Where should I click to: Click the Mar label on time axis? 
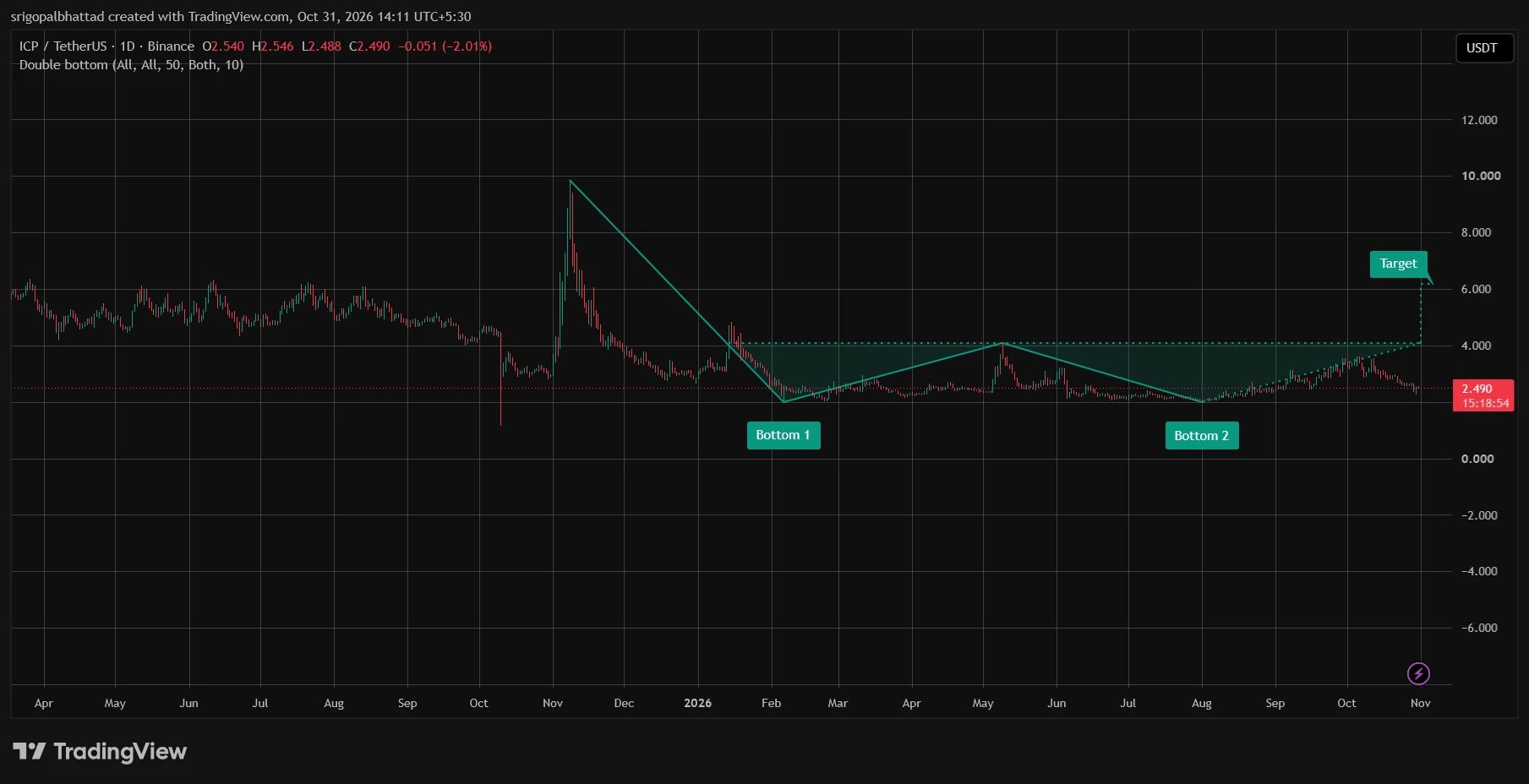pyautogui.click(x=838, y=703)
